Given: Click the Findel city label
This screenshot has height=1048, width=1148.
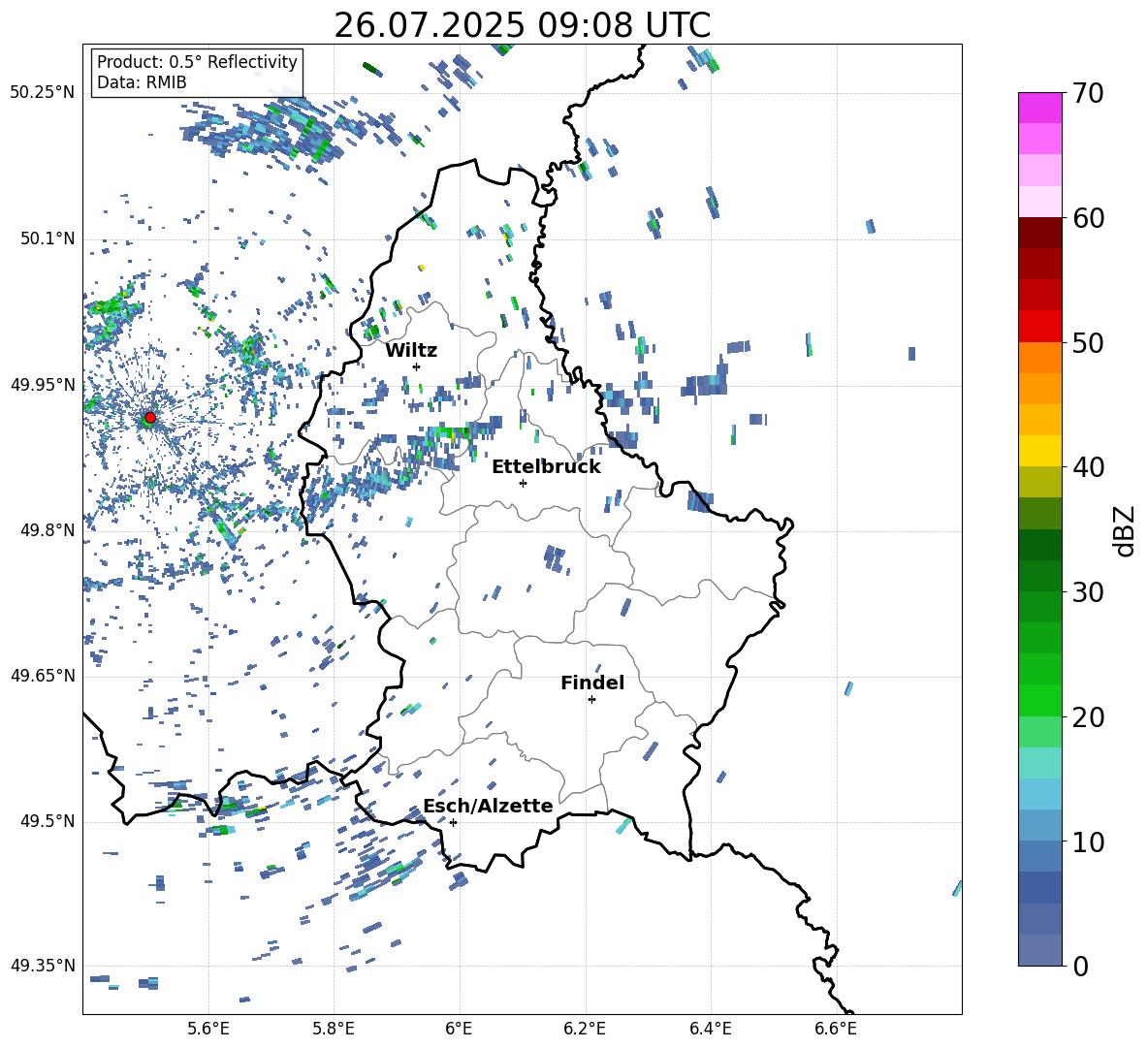Looking at the screenshot, I should pyautogui.click(x=592, y=683).
